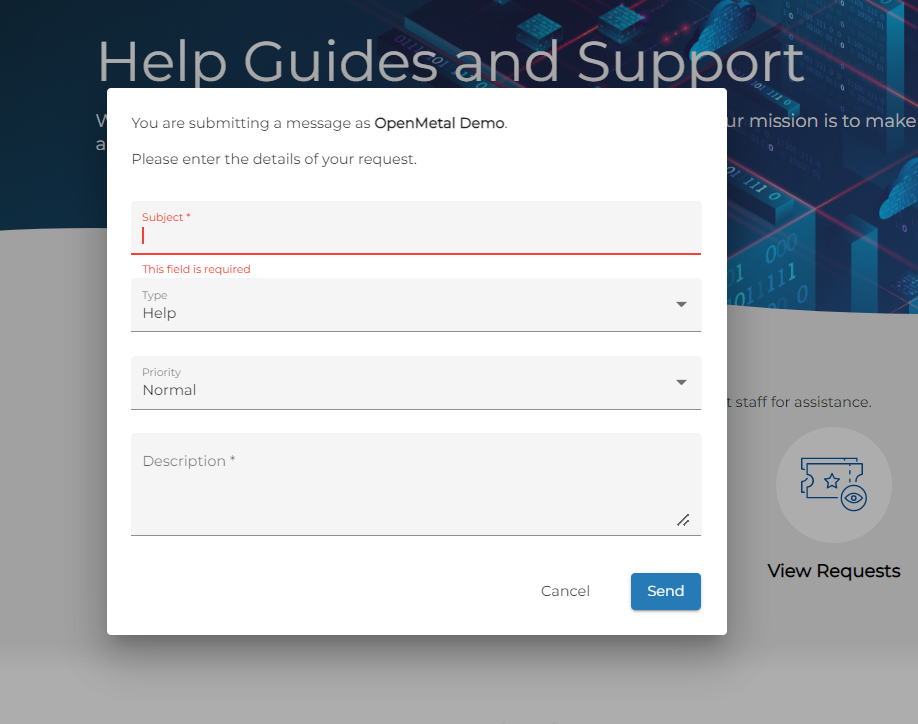Click the This field is required error message
The height and width of the screenshot is (724, 918).
pos(196,269)
